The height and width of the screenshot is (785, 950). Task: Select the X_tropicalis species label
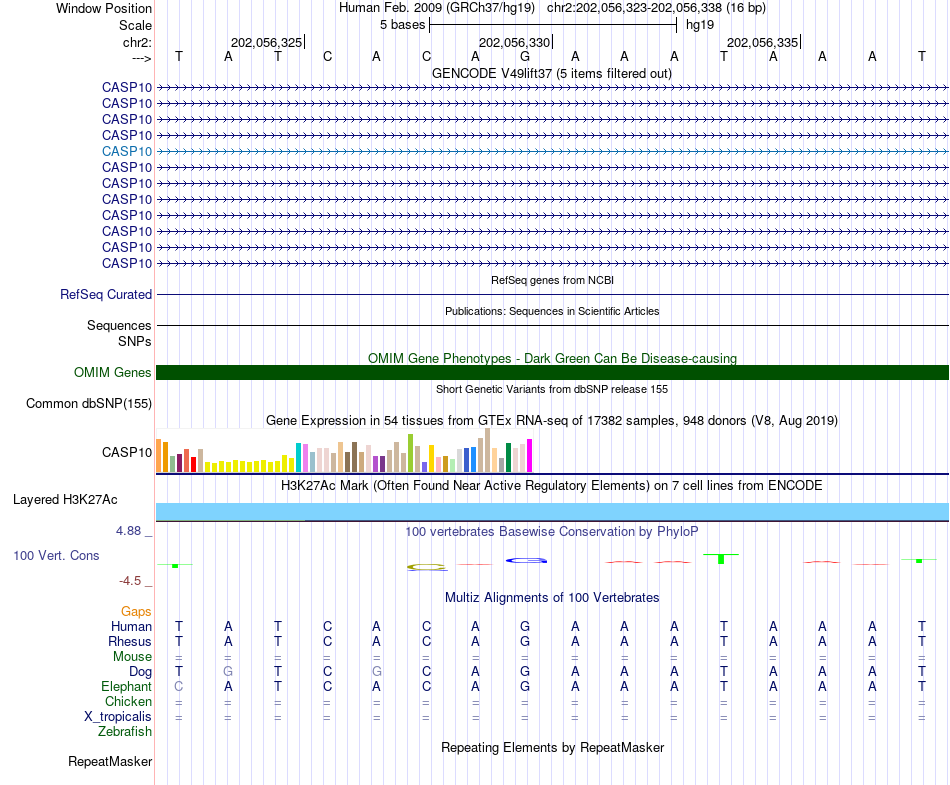tap(118, 717)
